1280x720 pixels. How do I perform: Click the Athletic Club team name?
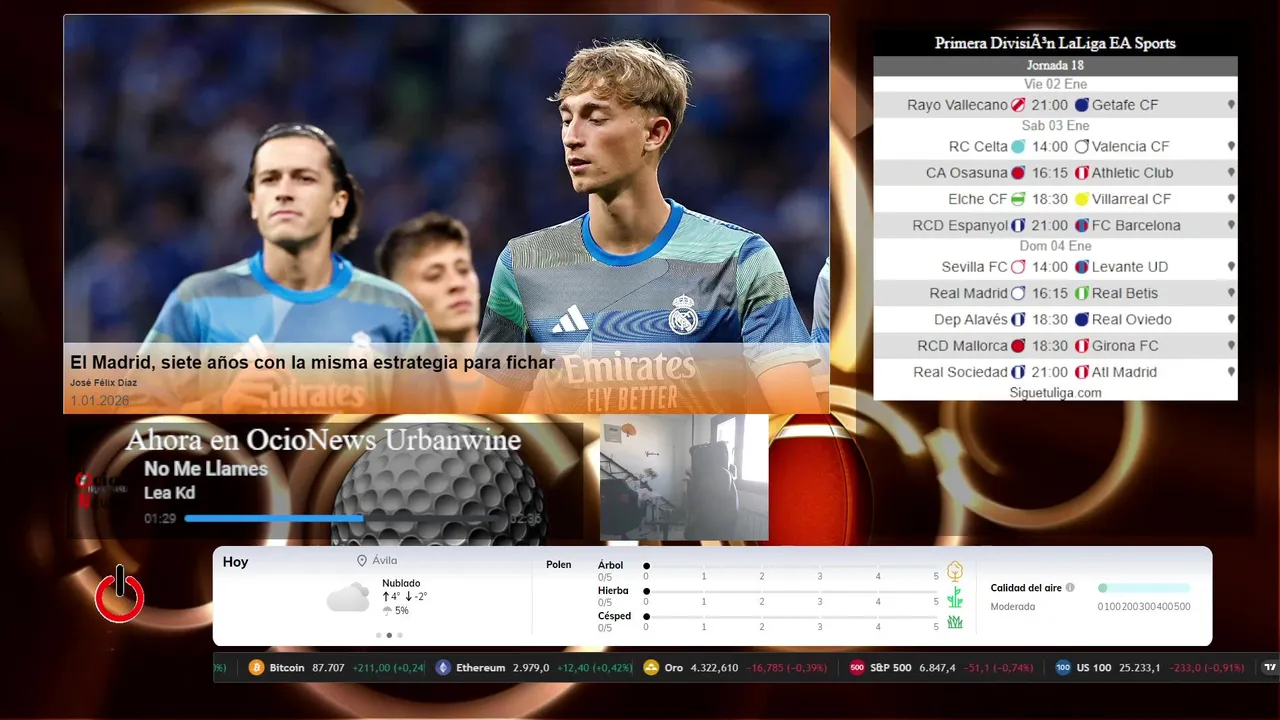pos(1132,173)
